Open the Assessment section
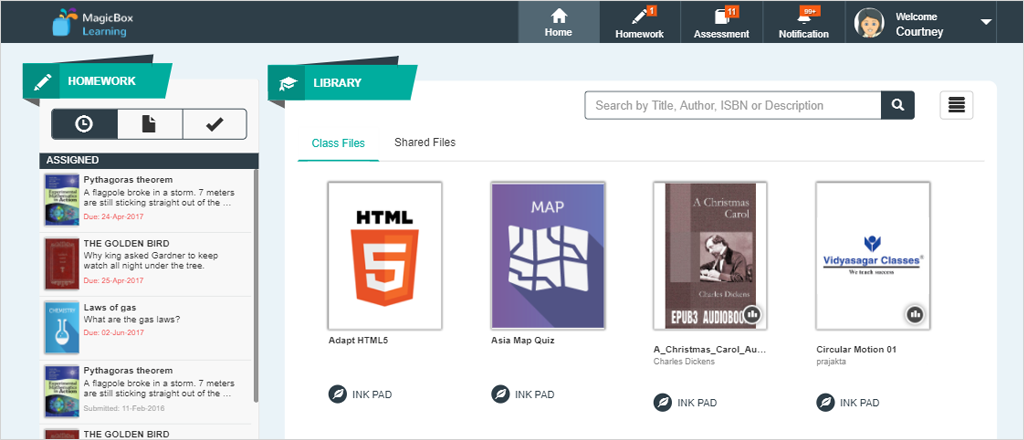The image size is (1024, 440). [x=722, y=22]
